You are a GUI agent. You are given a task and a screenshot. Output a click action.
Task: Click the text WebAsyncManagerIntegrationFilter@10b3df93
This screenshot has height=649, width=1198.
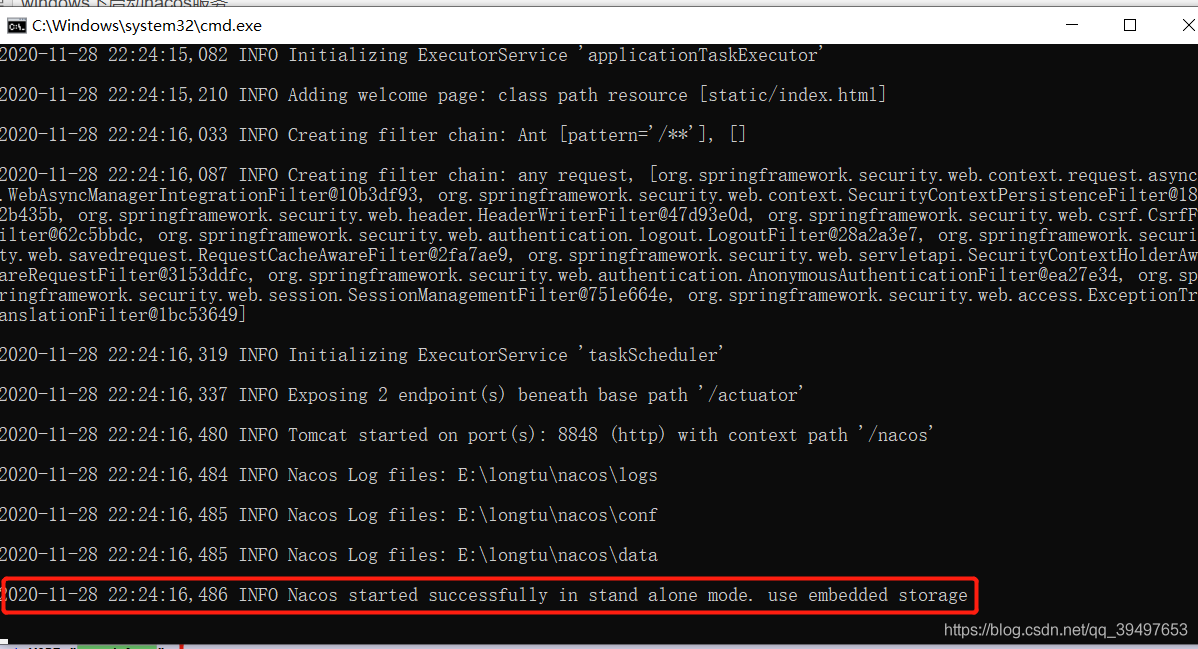(x=213, y=195)
